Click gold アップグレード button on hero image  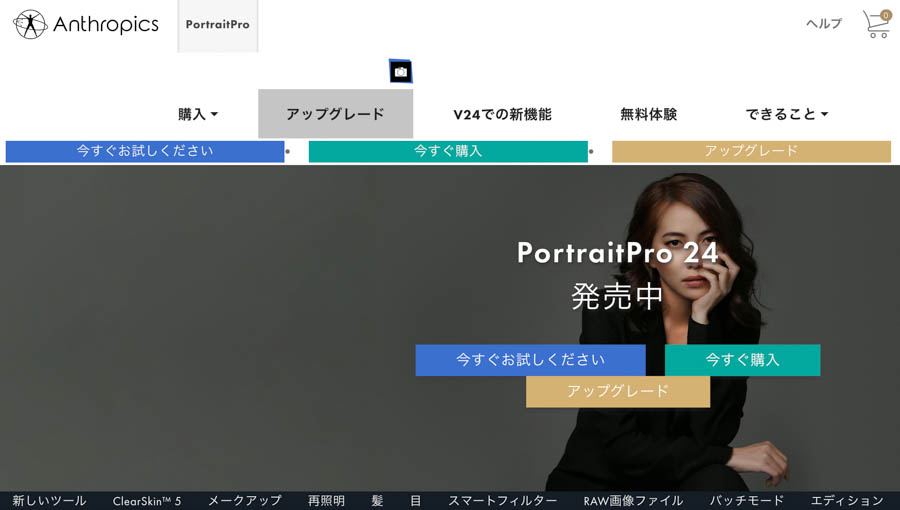[x=618, y=391]
